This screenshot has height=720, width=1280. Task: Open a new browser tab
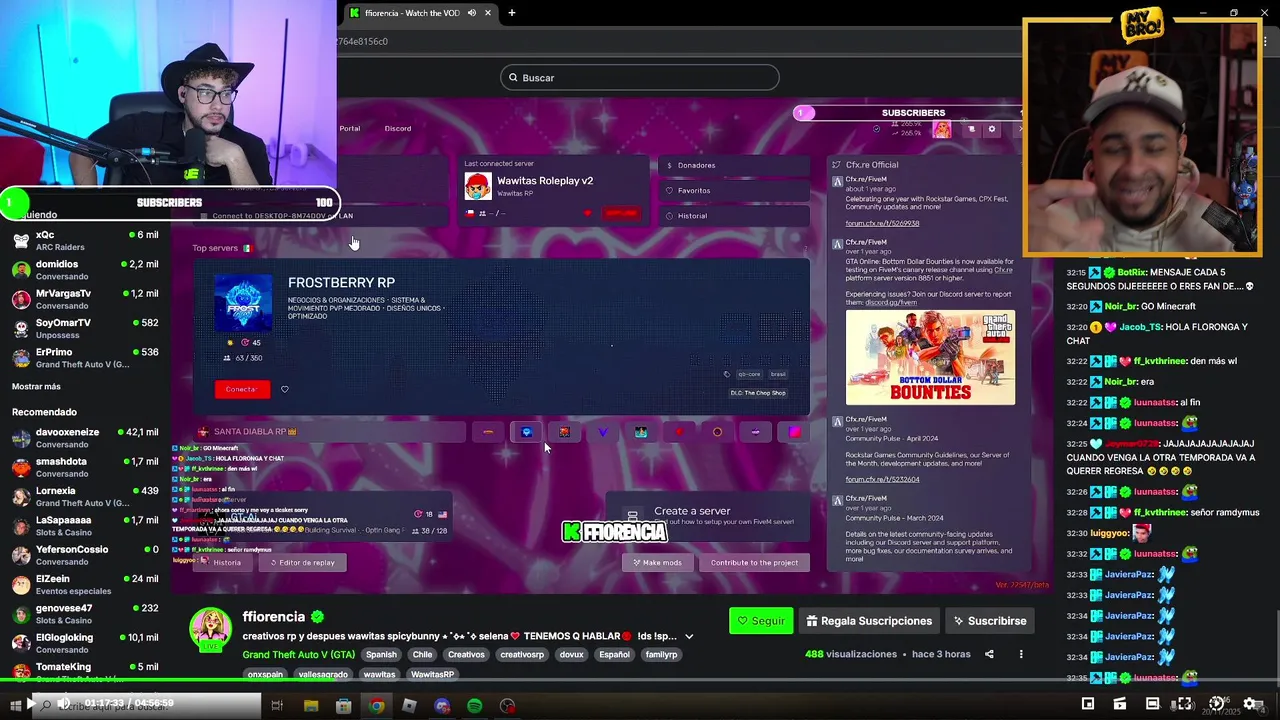(x=511, y=13)
